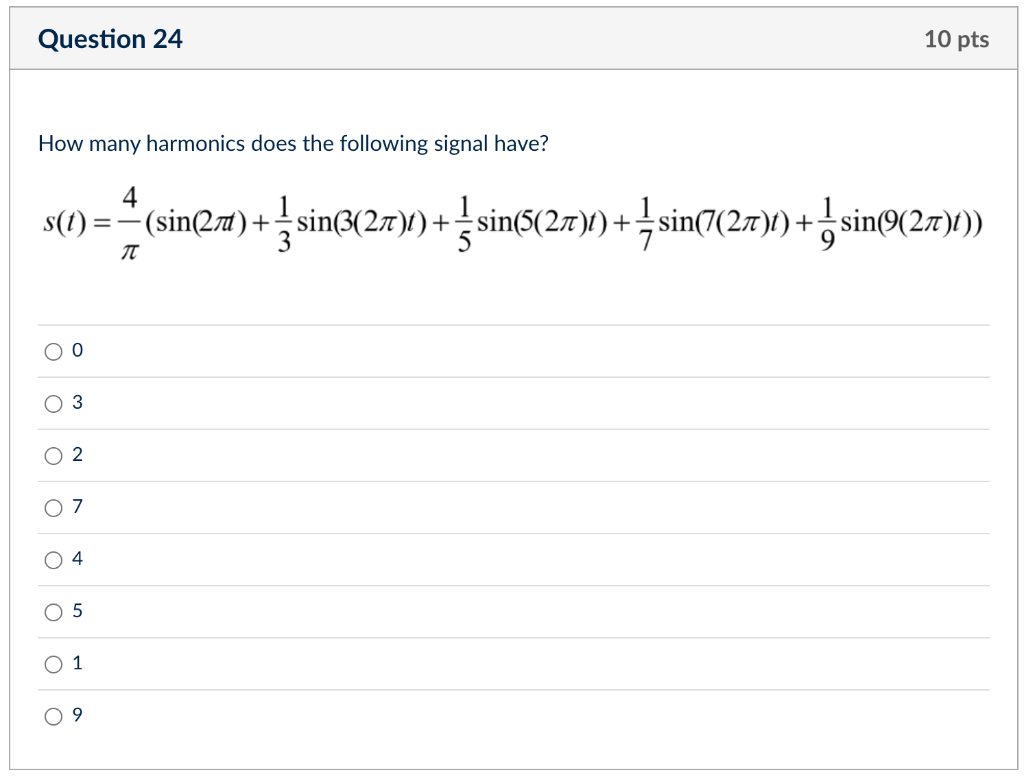Click the Question 24 heading

pyautogui.click(x=110, y=39)
